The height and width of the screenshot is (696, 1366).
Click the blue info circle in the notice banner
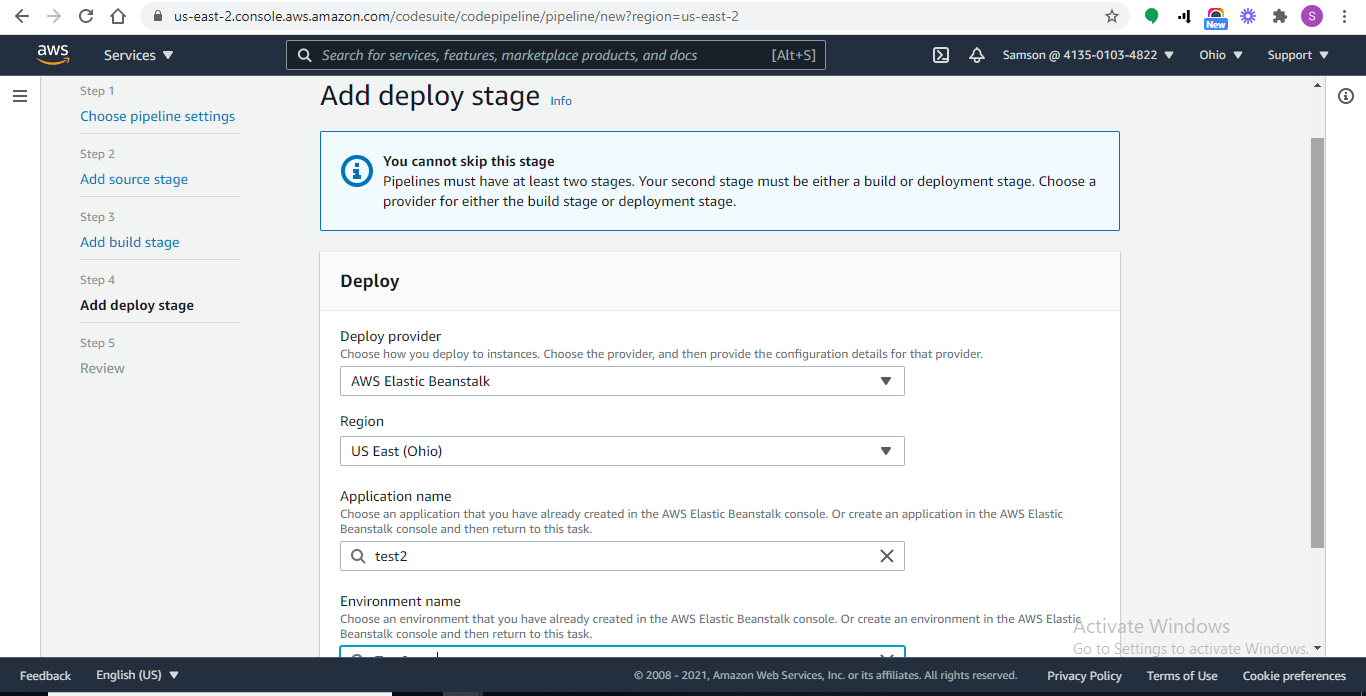[x=357, y=171]
